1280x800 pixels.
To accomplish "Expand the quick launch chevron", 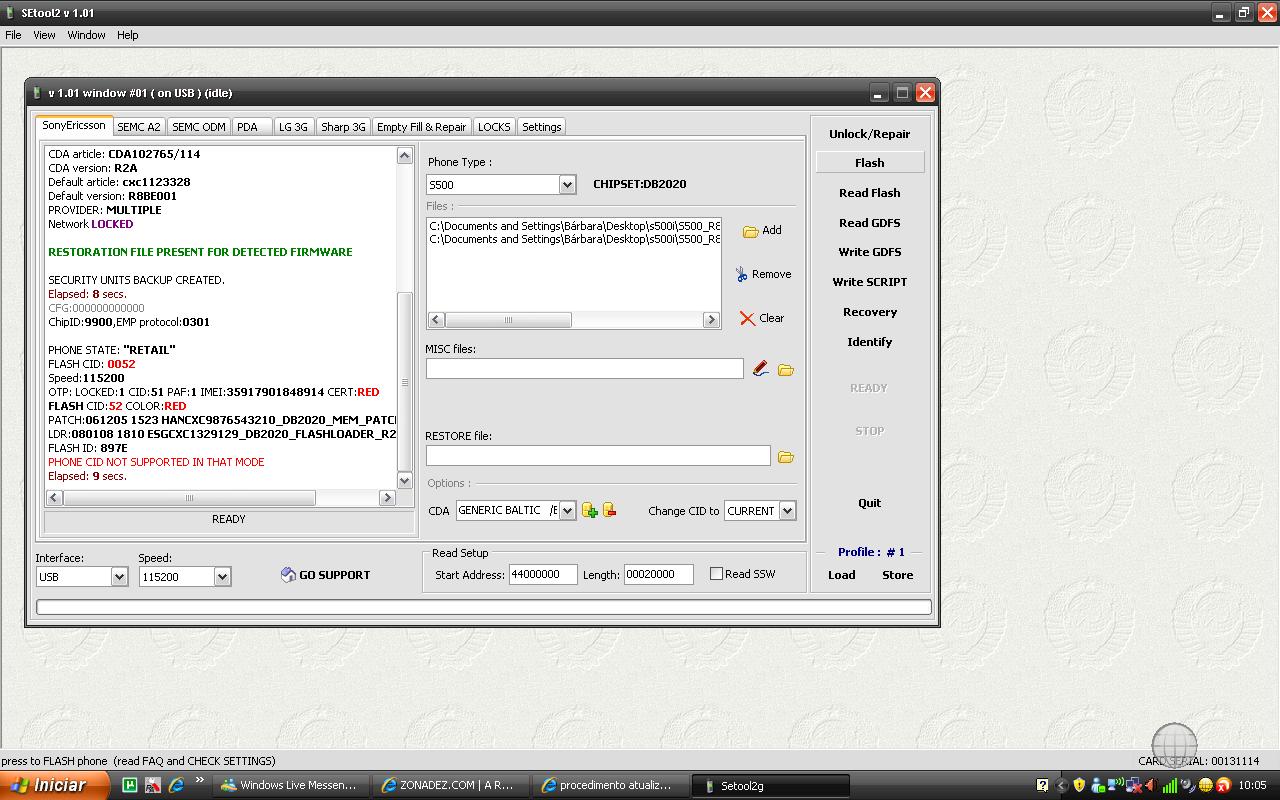I will click(199, 781).
